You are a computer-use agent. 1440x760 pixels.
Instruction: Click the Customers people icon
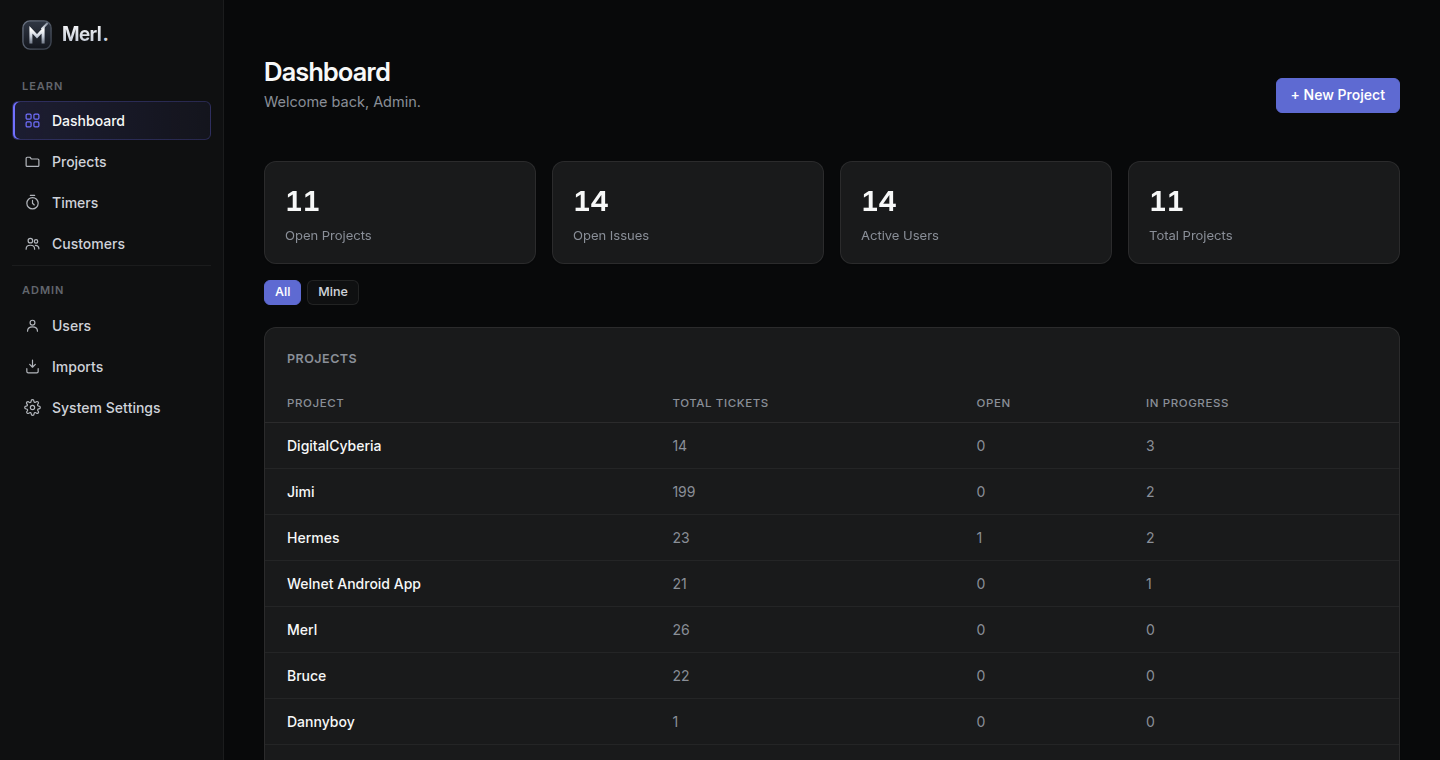(33, 244)
